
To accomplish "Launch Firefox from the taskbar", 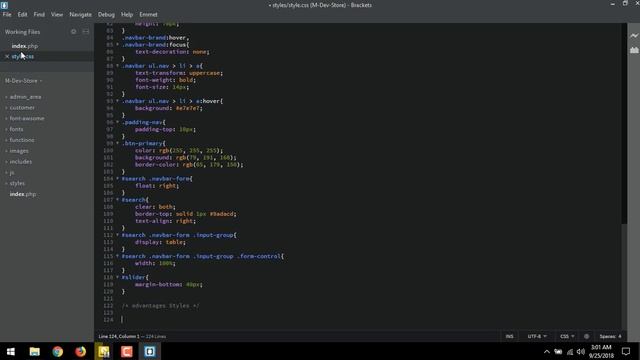I will pos(80,351).
